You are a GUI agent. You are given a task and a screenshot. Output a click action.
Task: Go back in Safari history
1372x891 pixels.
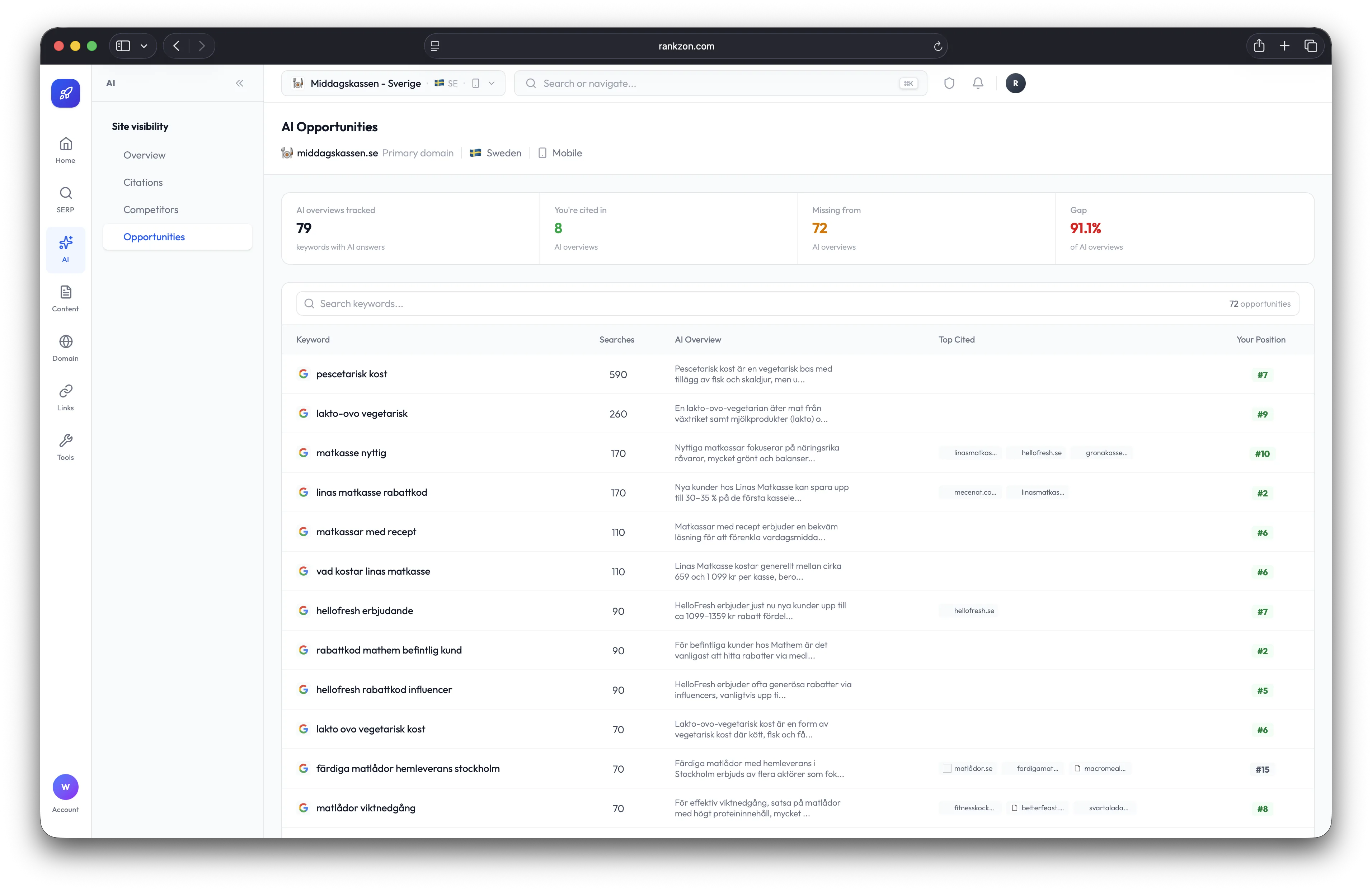click(177, 46)
